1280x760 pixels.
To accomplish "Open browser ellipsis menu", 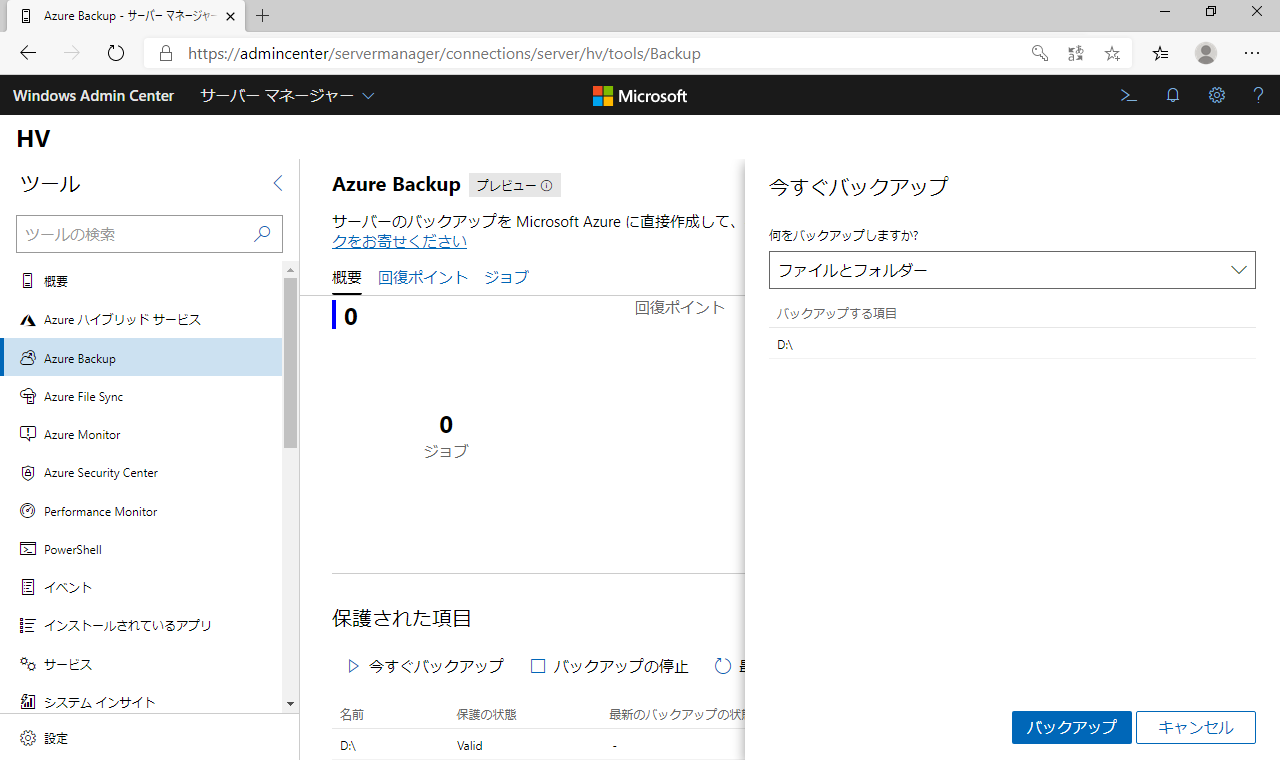I will (1252, 53).
